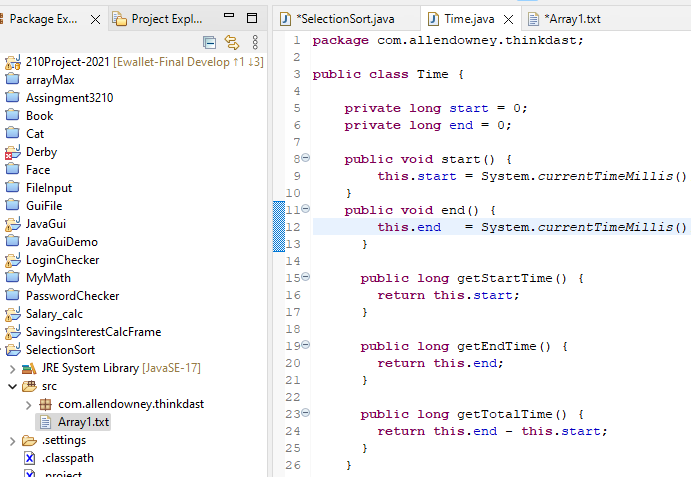Select the Salary_calc project
The image size is (691, 477).
pos(54,314)
